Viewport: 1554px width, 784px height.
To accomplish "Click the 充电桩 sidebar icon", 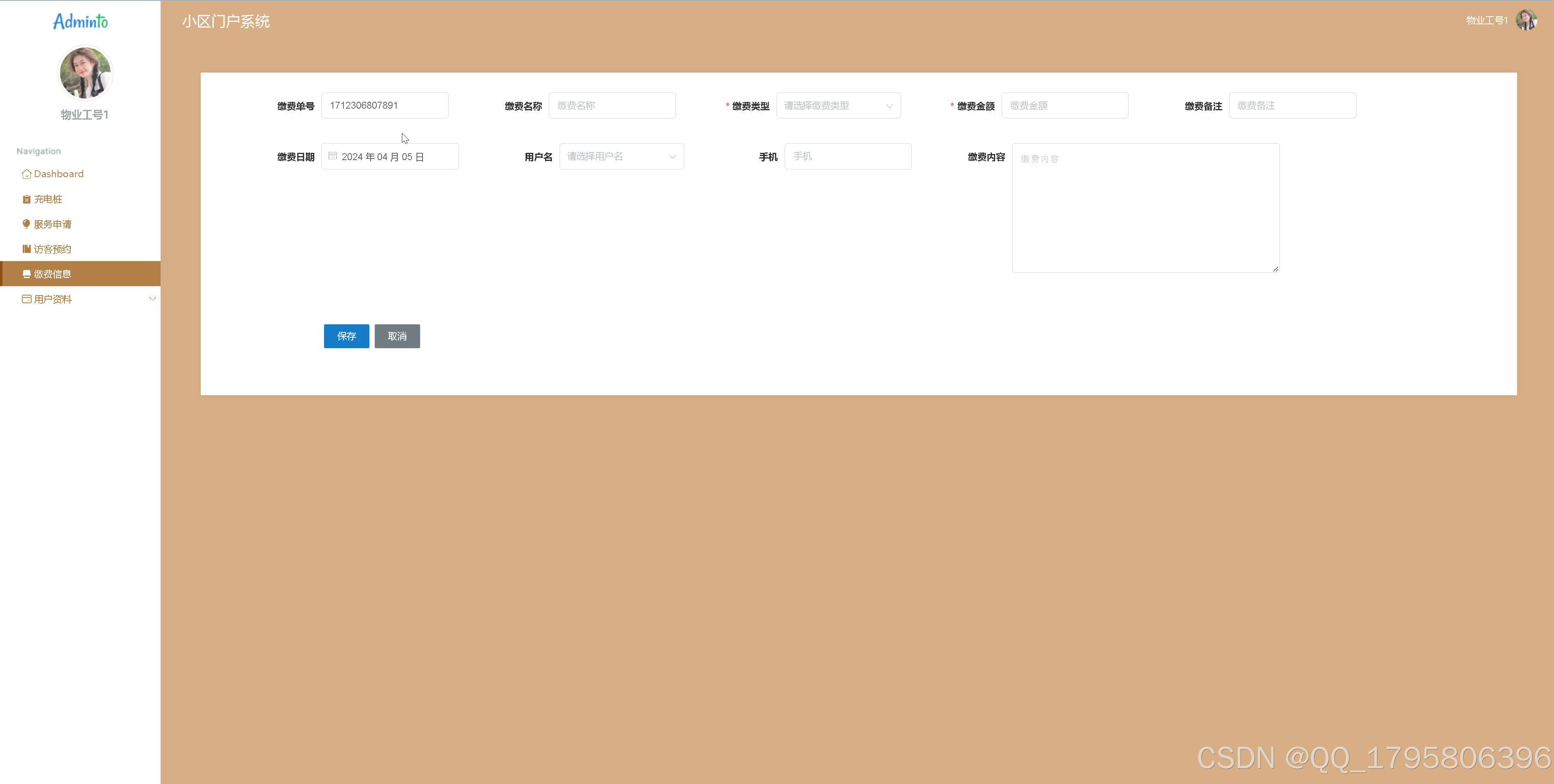I will pyautogui.click(x=26, y=199).
